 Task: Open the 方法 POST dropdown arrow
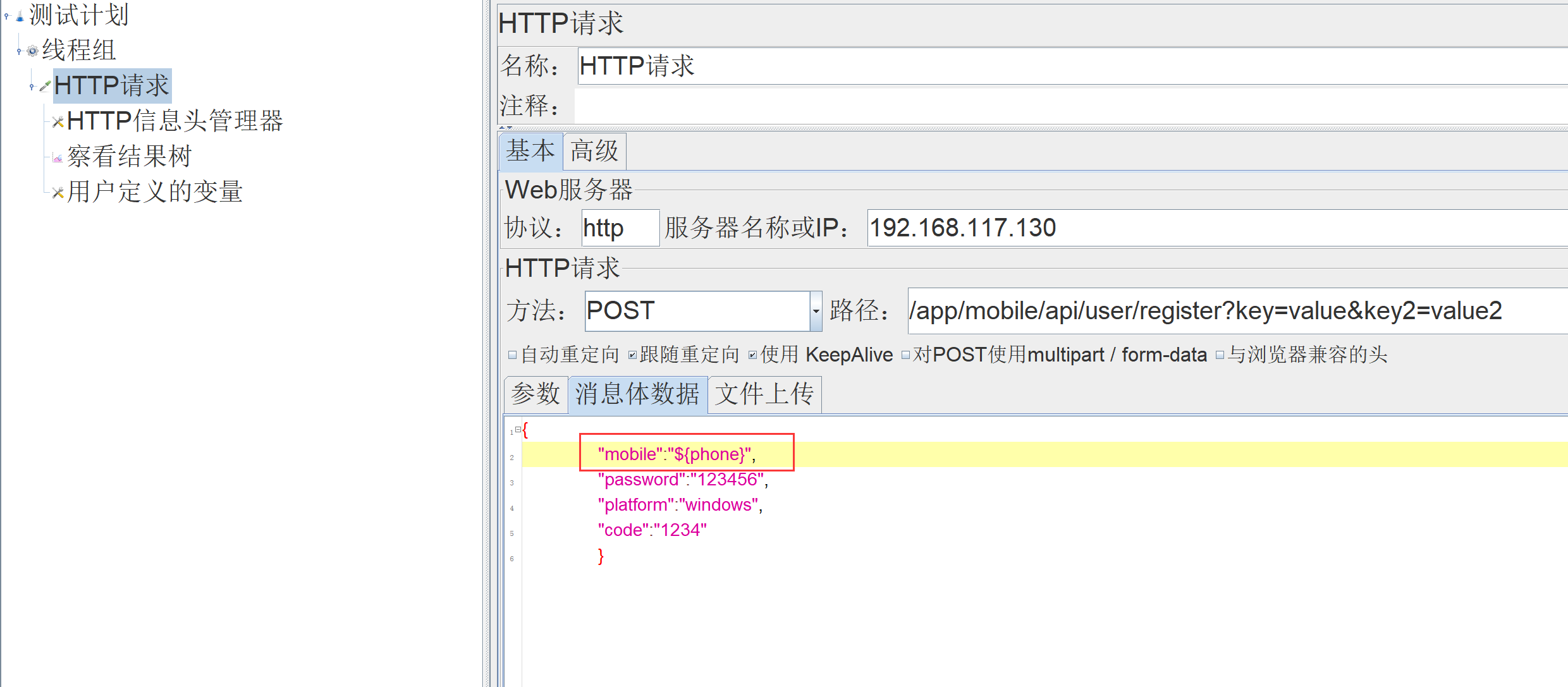point(816,311)
